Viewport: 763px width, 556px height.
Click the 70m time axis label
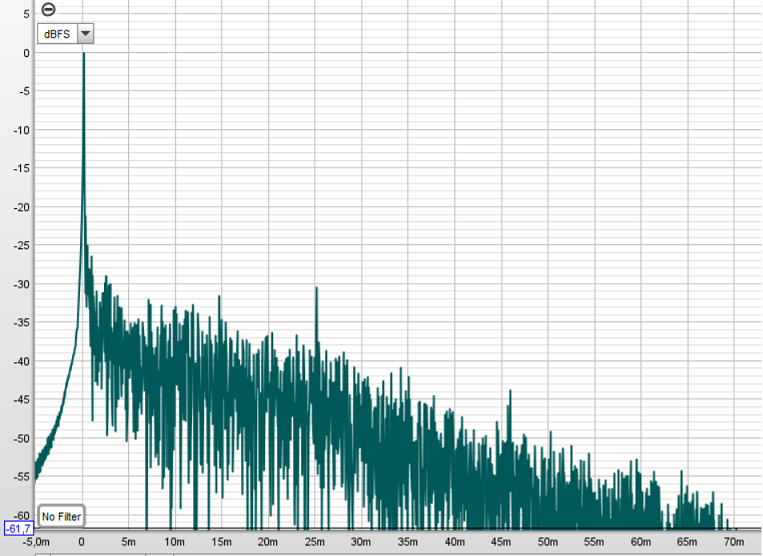(x=734, y=542)
